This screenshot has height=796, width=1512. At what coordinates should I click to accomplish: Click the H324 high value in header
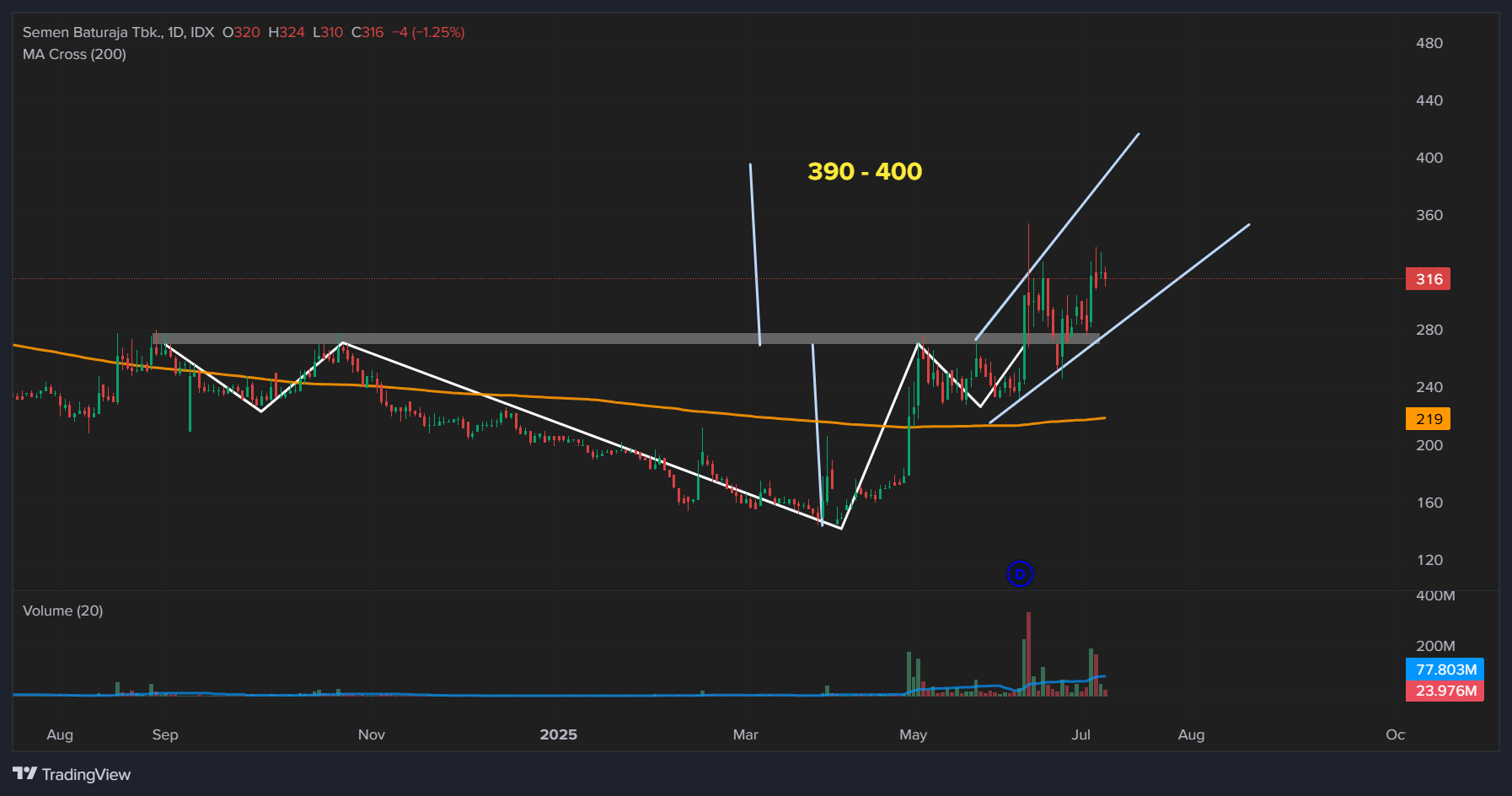tap(287, 32)
